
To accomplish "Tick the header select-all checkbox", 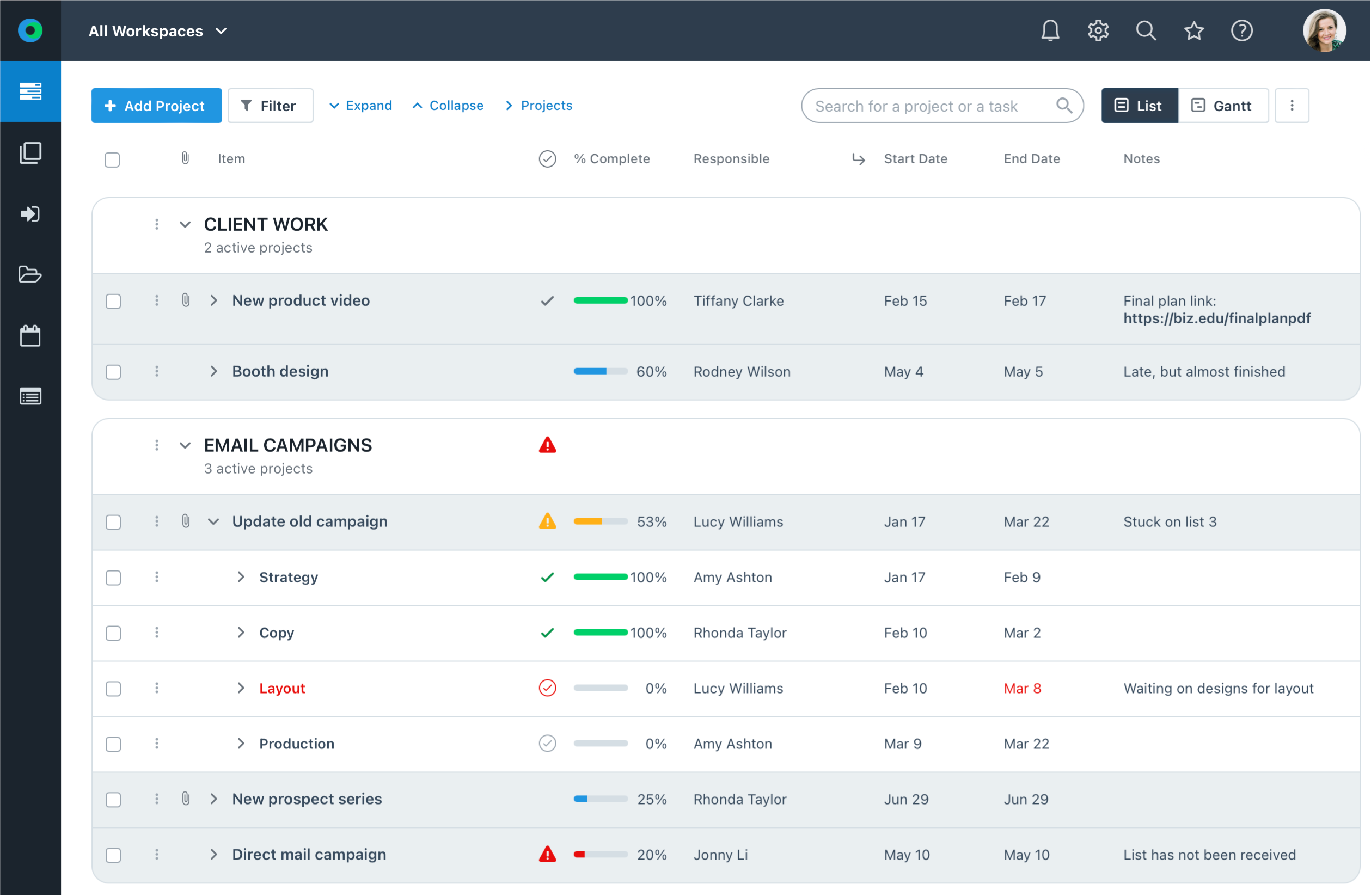I will point(112,159).
